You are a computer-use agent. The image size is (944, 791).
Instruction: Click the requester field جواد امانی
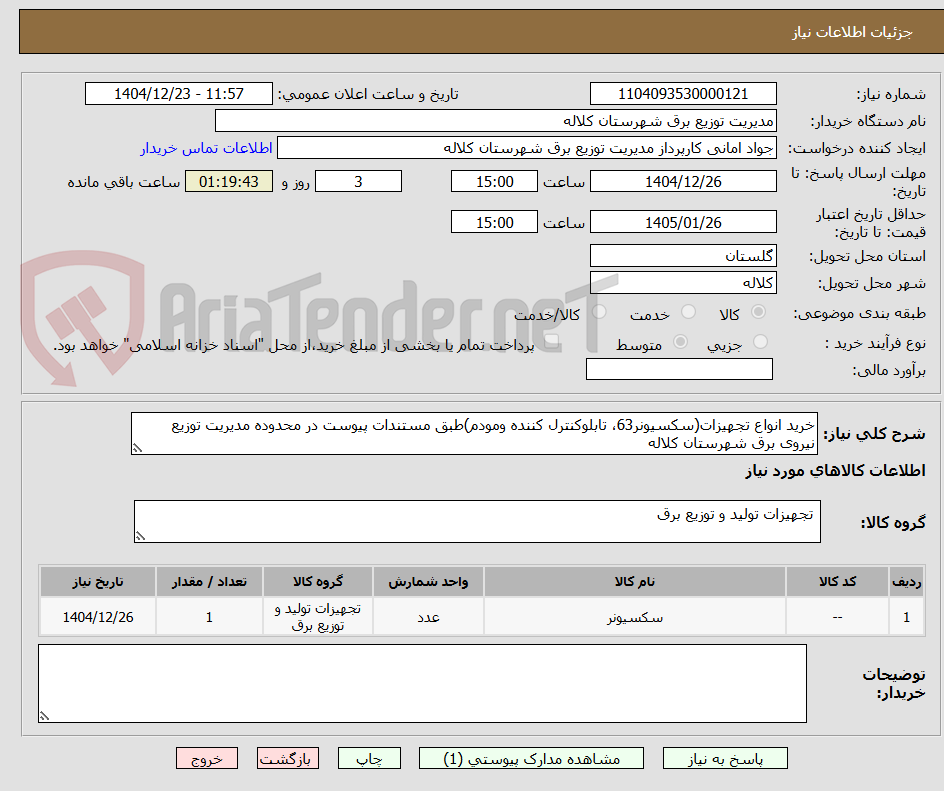[527, 148]
